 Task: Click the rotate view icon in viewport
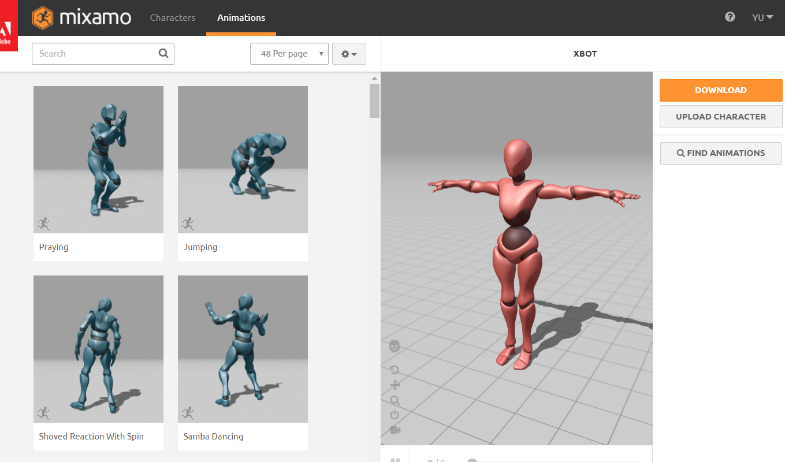coord(395,370)
